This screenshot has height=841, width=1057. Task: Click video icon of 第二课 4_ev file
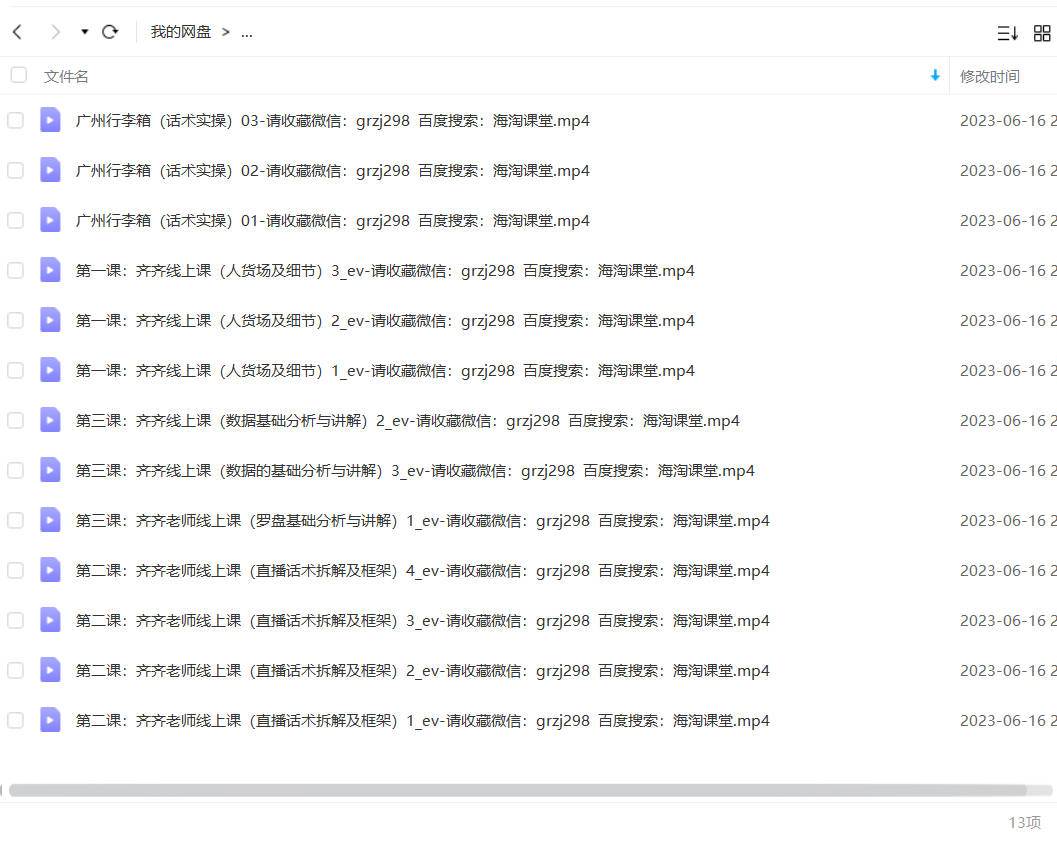(x=50, y=569)
